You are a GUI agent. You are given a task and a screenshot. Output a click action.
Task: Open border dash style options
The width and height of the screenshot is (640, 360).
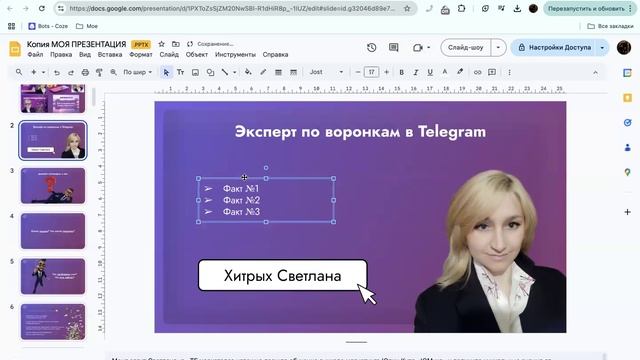(x=293, y=72)
